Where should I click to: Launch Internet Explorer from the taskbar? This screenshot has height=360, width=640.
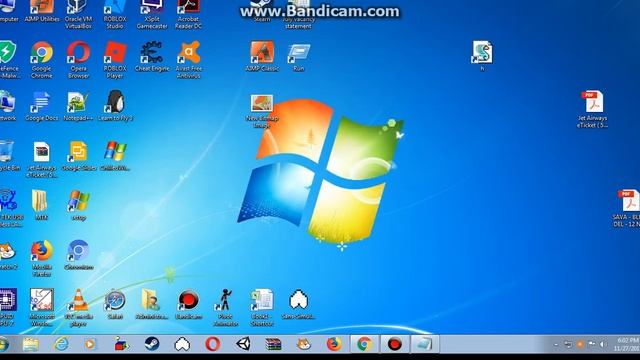click(61, 344)
